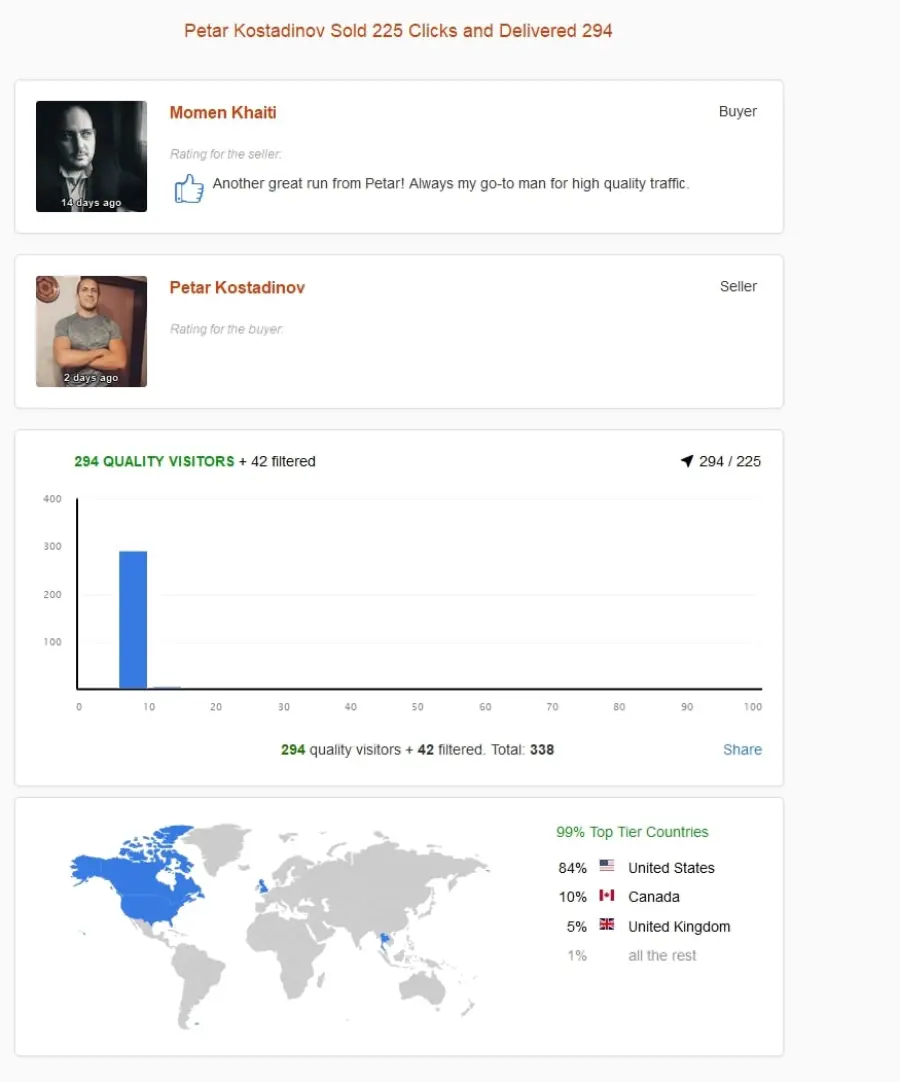The image size is (900, 1082).
Task: Click the United States flag icon
Action: coord(607,865)
